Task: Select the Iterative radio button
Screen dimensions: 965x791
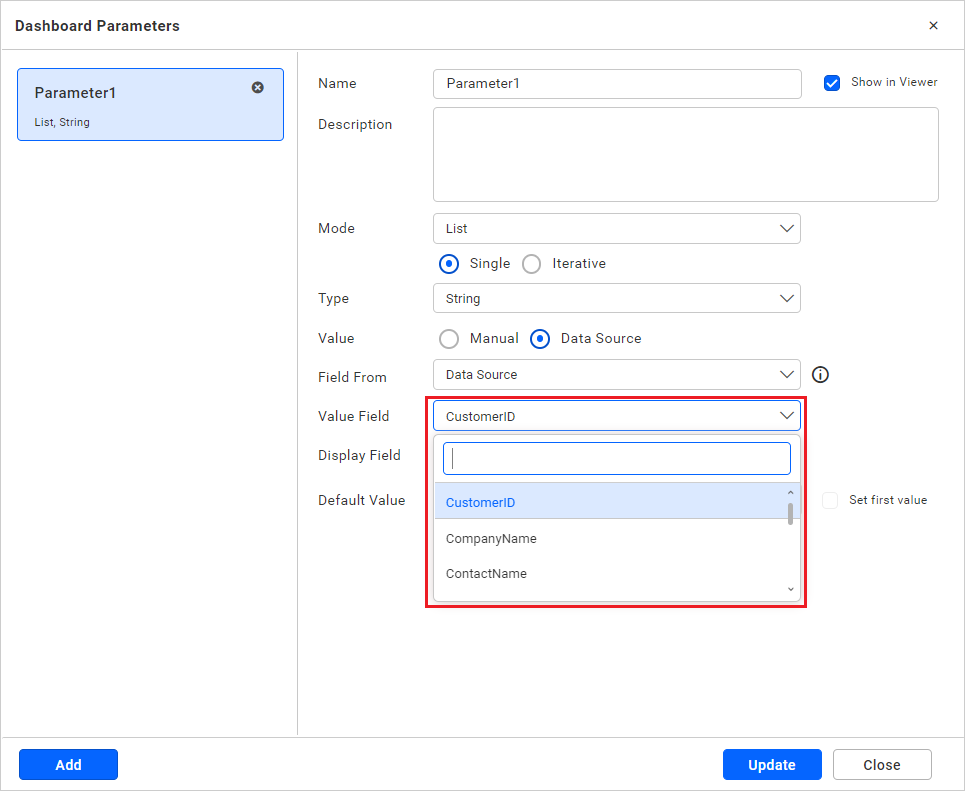Action: point(531,263)
